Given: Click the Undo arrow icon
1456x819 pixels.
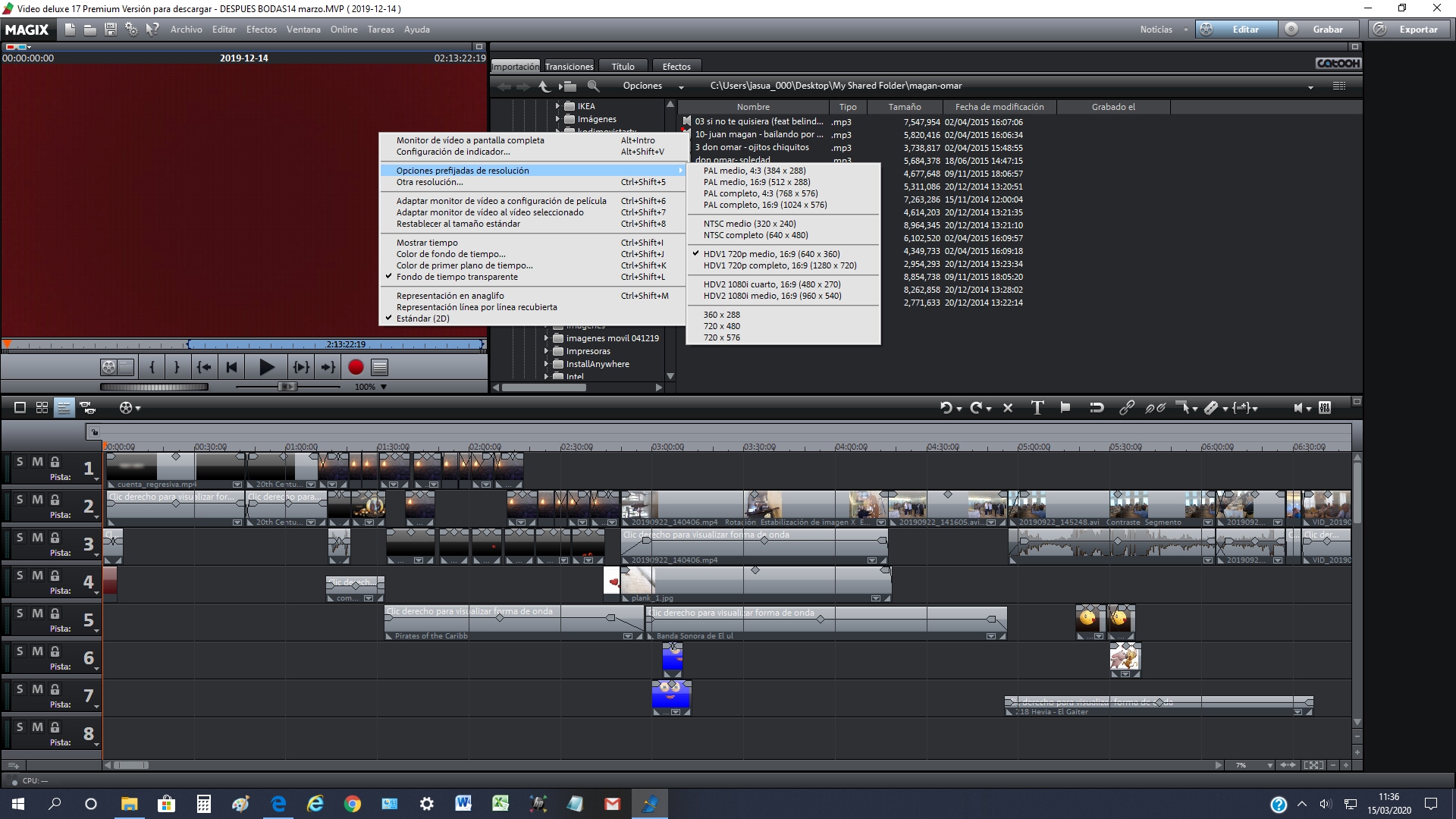Looking at the screenshot, I should click(x=946, y=408).
